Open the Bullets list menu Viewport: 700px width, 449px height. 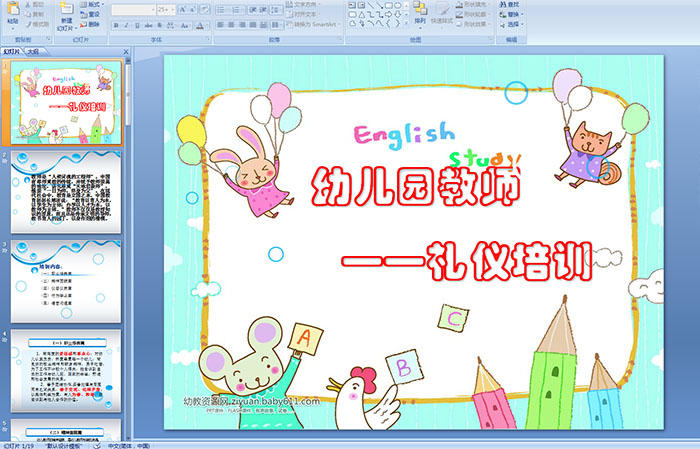pyautogui.click(x=222, y=9)
